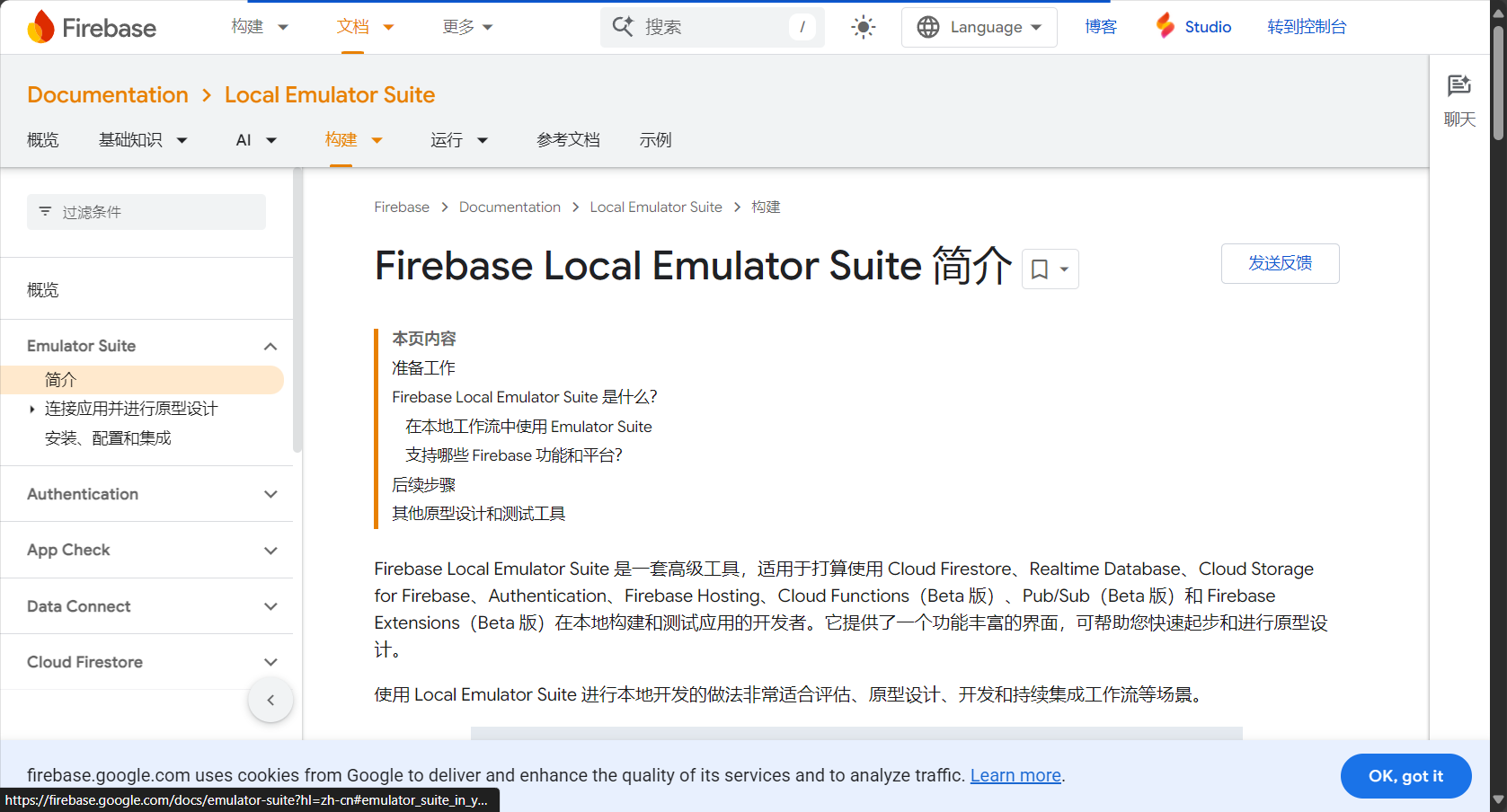This screenshot has height=812, width=1507.
Task: Toggle the light/dark theme sun icon
Action: click(863, 27)
